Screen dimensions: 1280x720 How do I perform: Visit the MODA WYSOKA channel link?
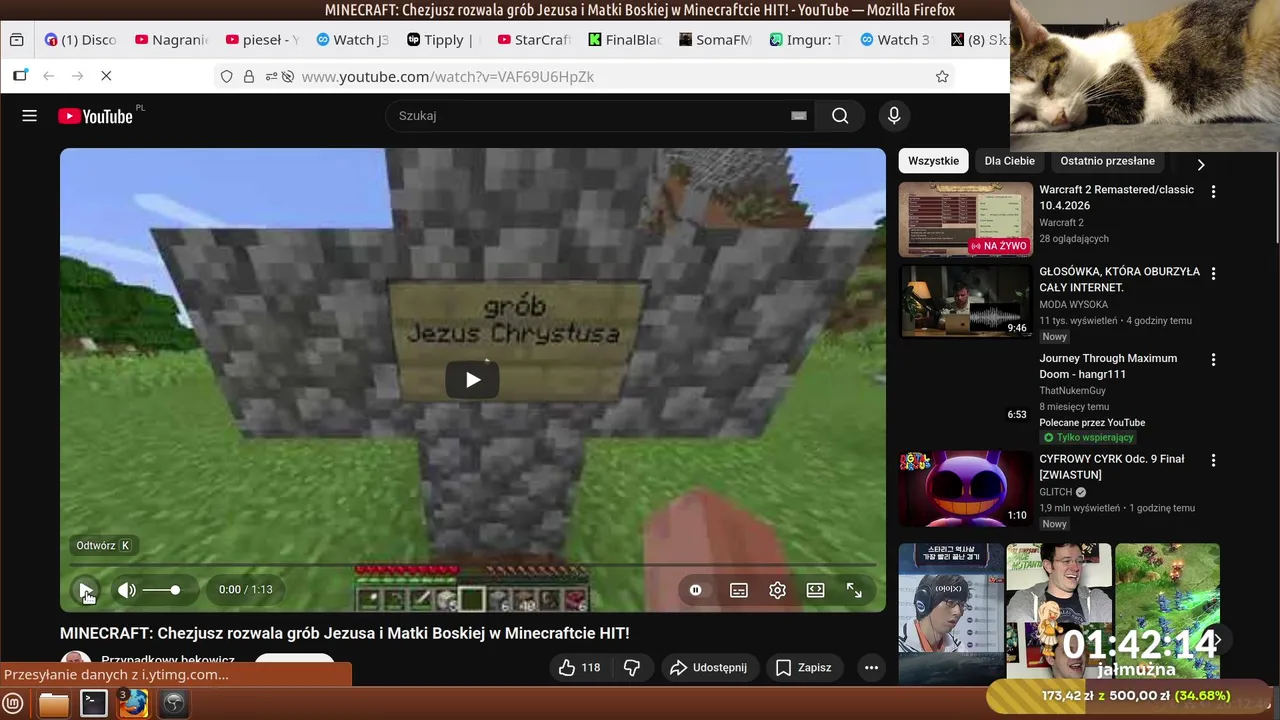1073,305
